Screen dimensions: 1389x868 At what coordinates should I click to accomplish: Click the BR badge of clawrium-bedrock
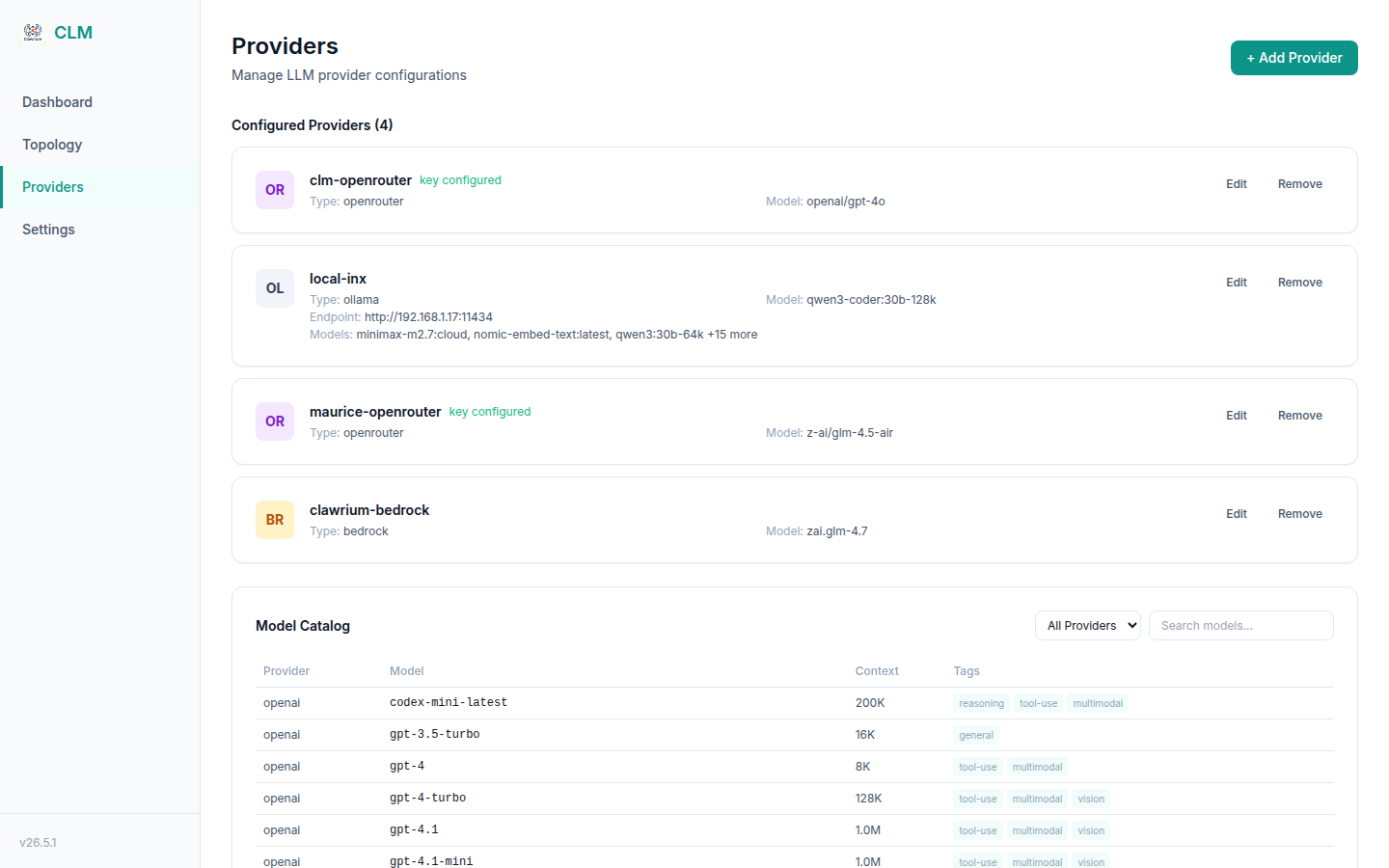click(x=275, y=520)
